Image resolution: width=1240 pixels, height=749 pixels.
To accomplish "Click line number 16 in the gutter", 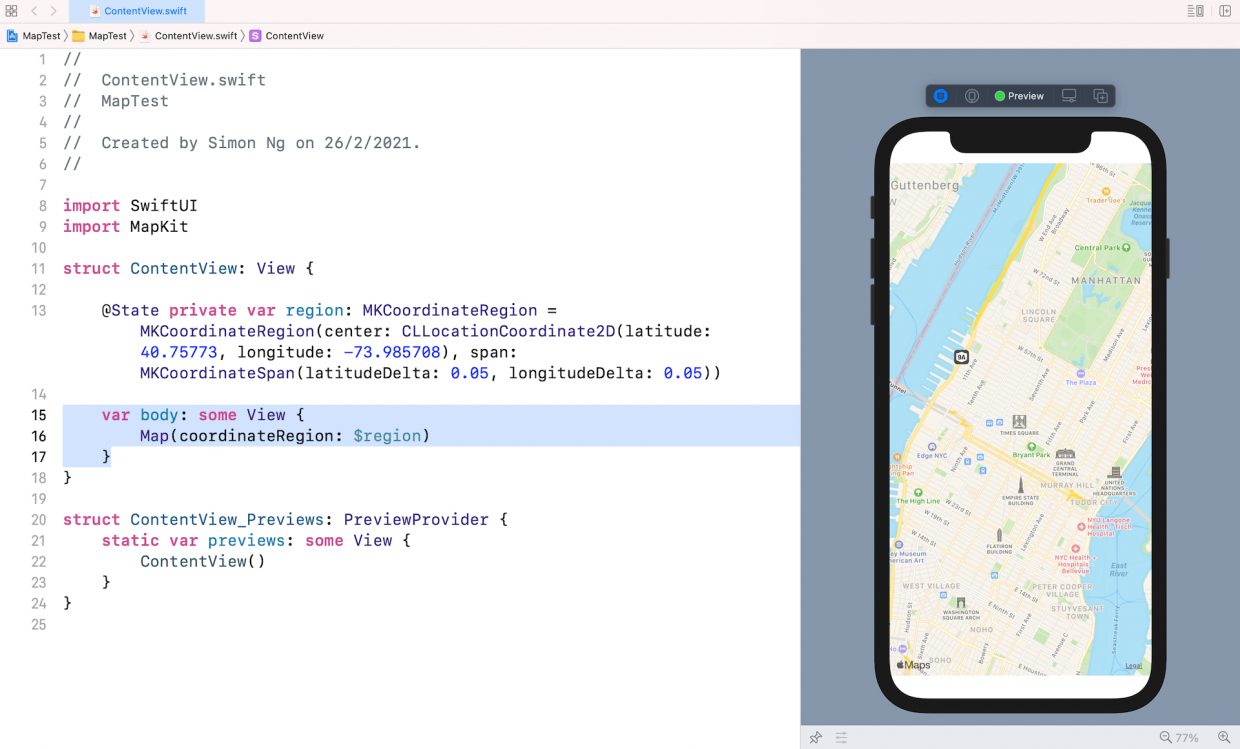I will pyautogui.click(x=38, y=435).
